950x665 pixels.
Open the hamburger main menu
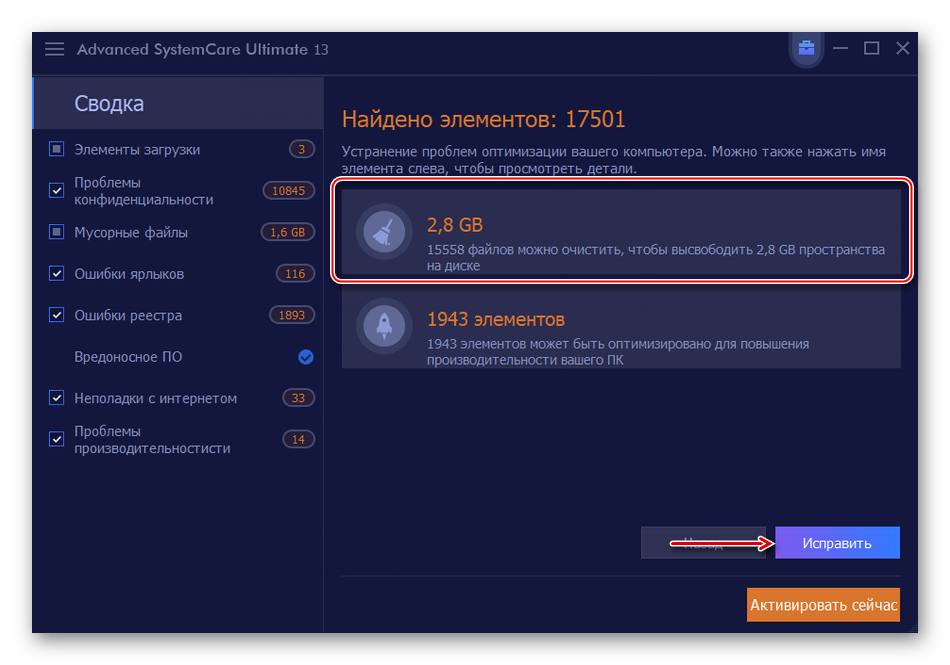coord(55,49)
